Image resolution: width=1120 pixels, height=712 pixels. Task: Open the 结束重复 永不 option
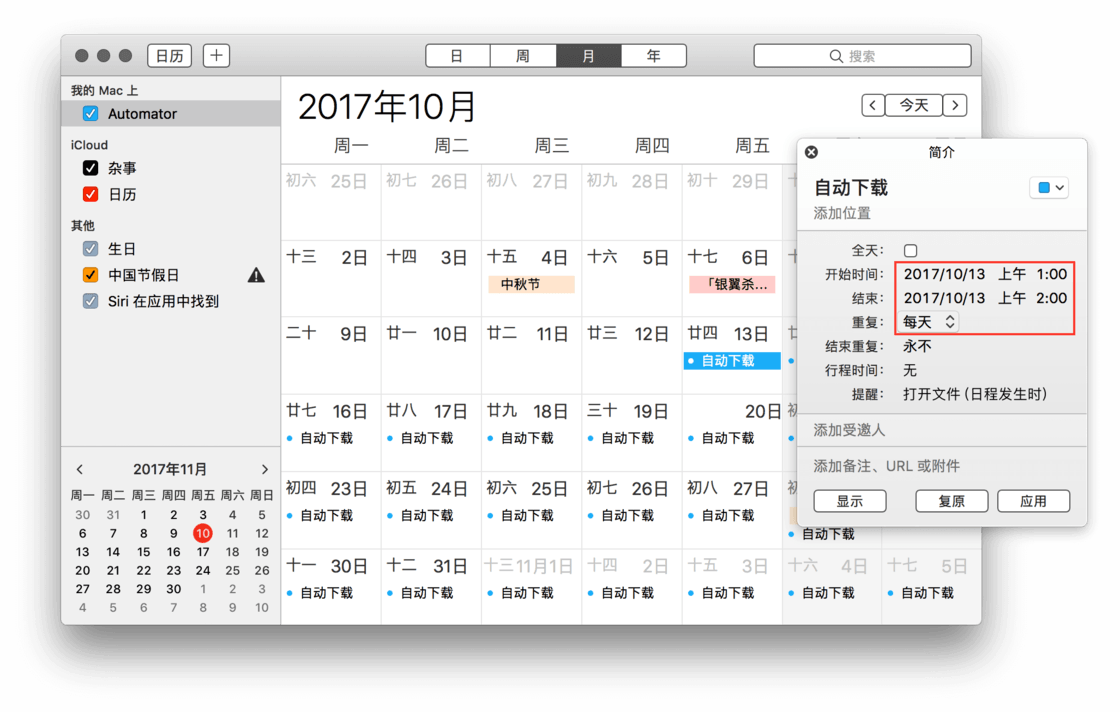coord(917,346)
